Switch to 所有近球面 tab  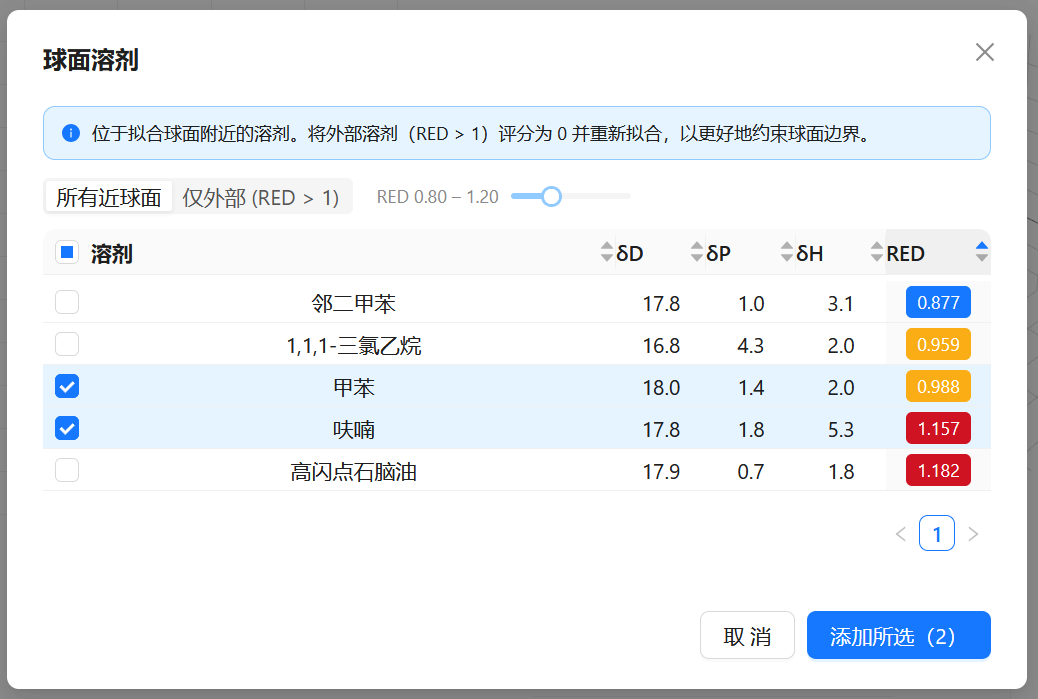click(x=109, y=197)
